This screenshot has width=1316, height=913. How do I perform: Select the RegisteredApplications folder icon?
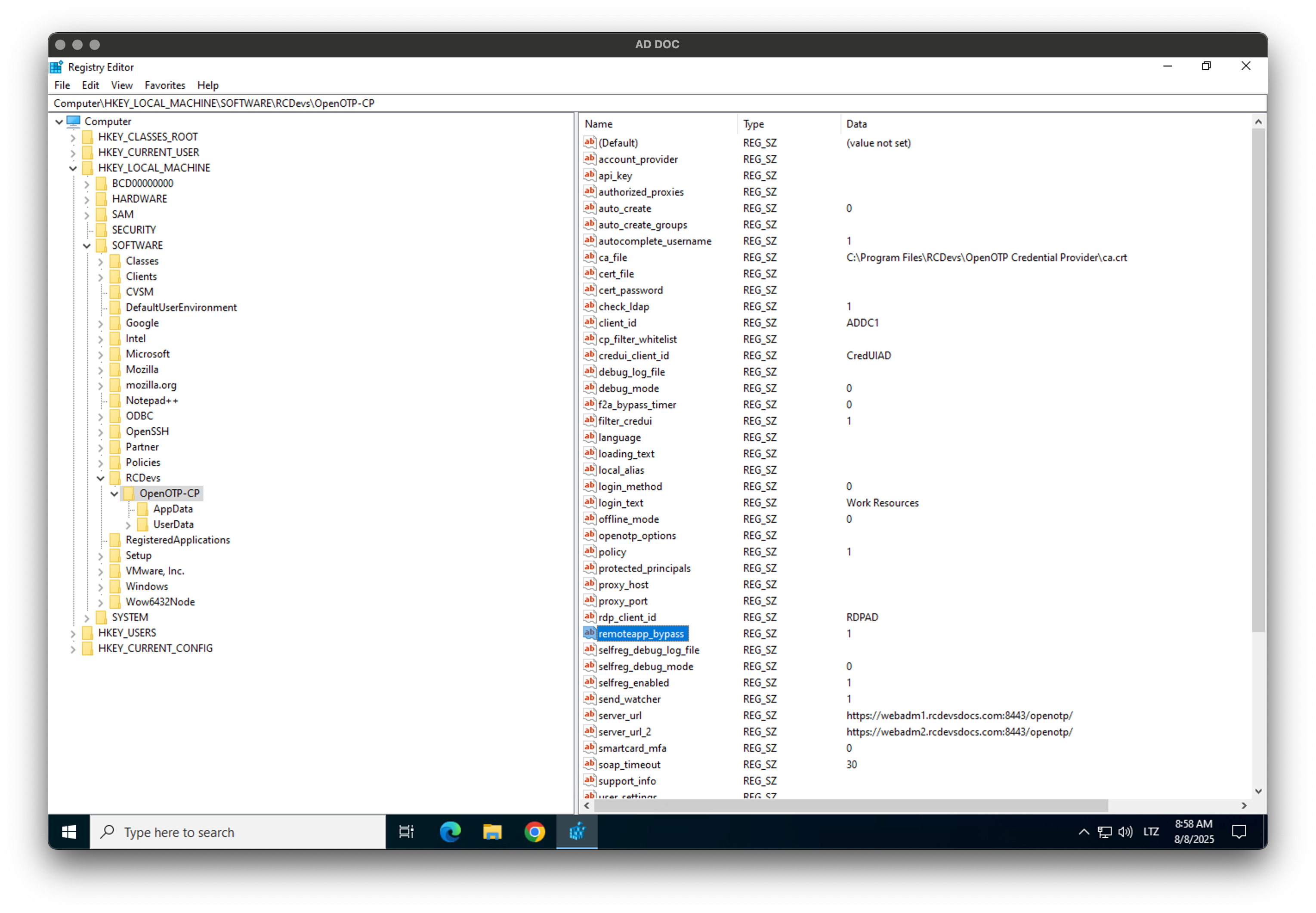point(116,540)
